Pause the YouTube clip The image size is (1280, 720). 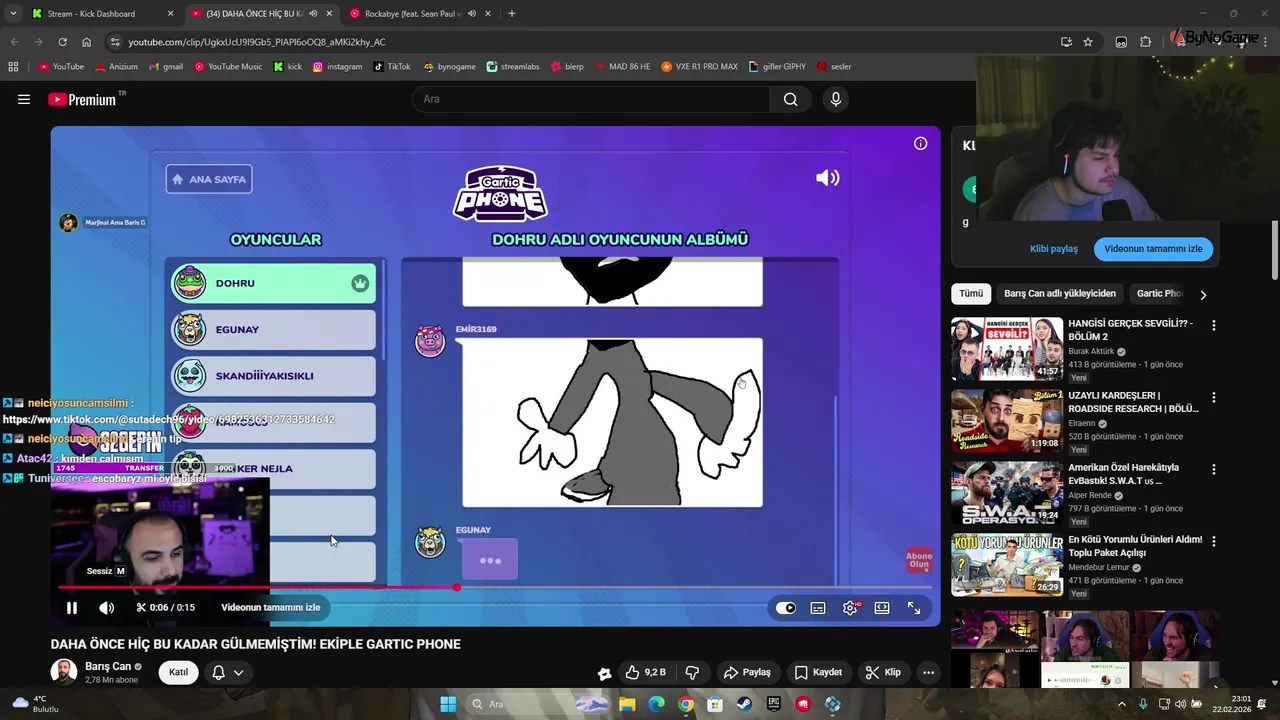pos(72,607)
